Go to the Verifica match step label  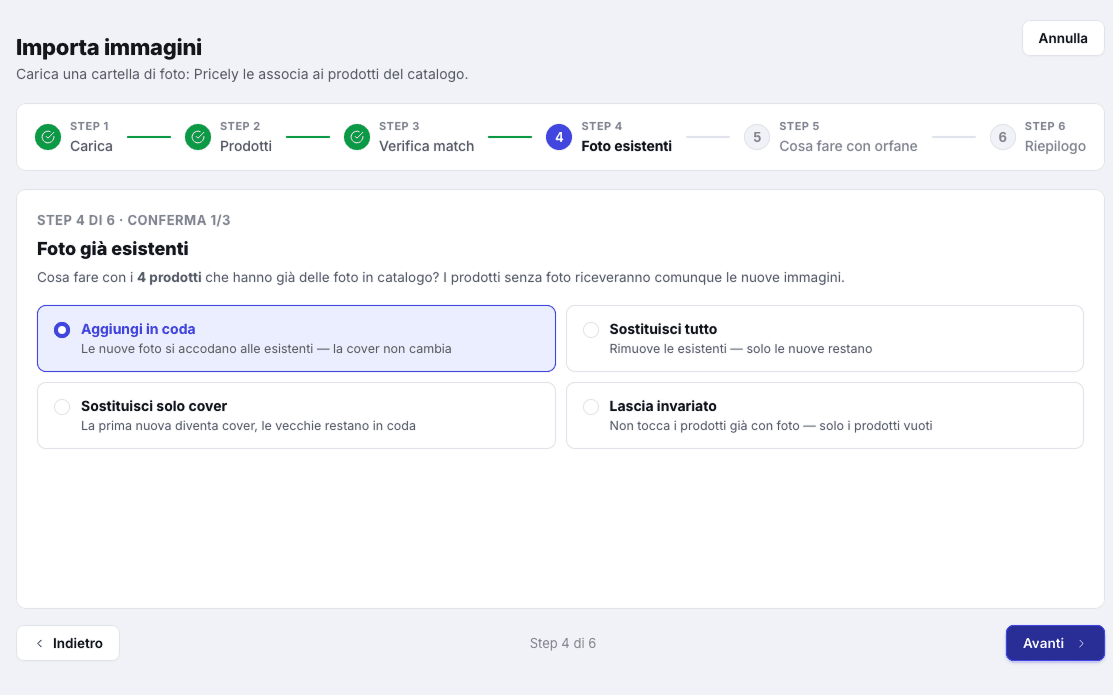tap(427, 146)
